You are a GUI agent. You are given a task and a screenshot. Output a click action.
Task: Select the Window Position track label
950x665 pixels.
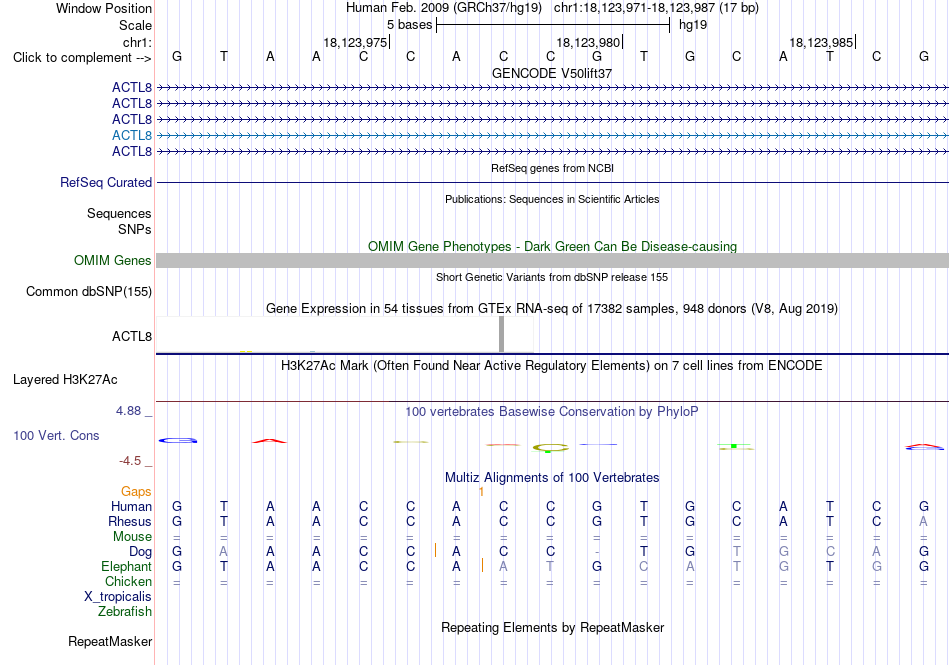point(104,8)
